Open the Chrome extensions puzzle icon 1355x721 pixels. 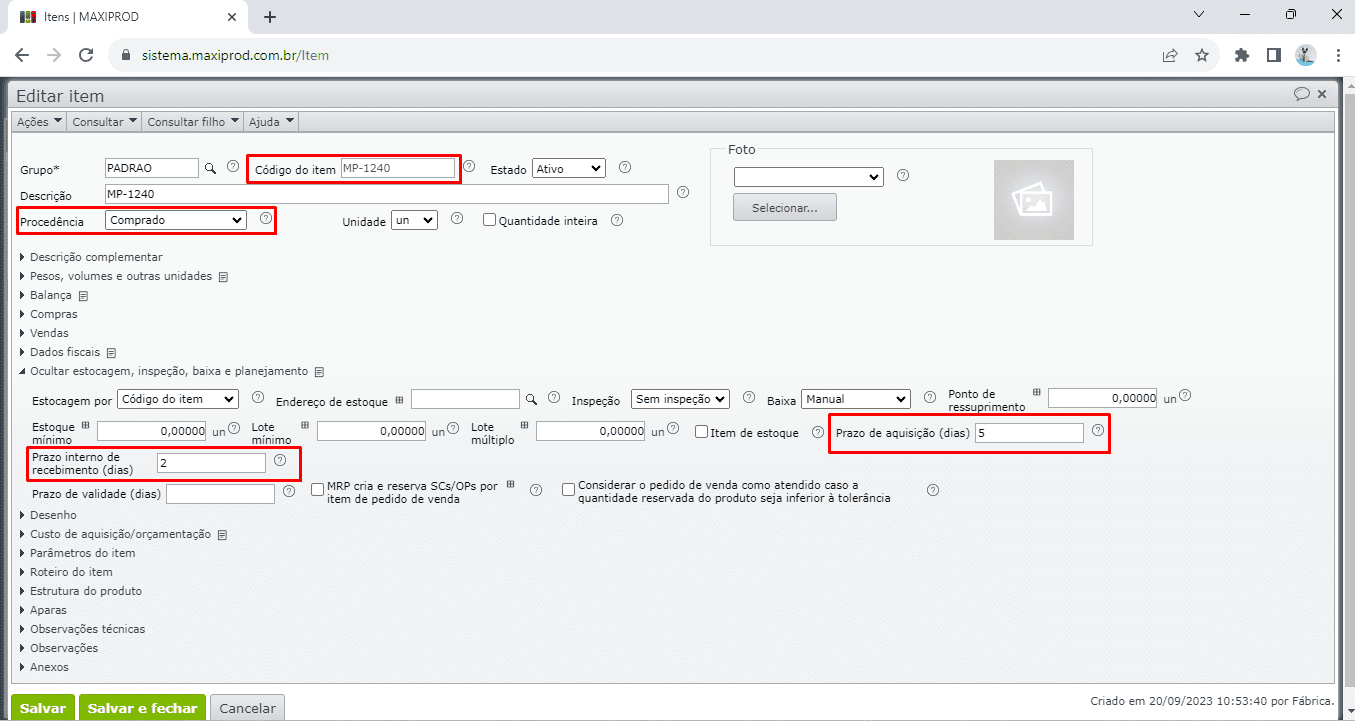[1242, 56]
